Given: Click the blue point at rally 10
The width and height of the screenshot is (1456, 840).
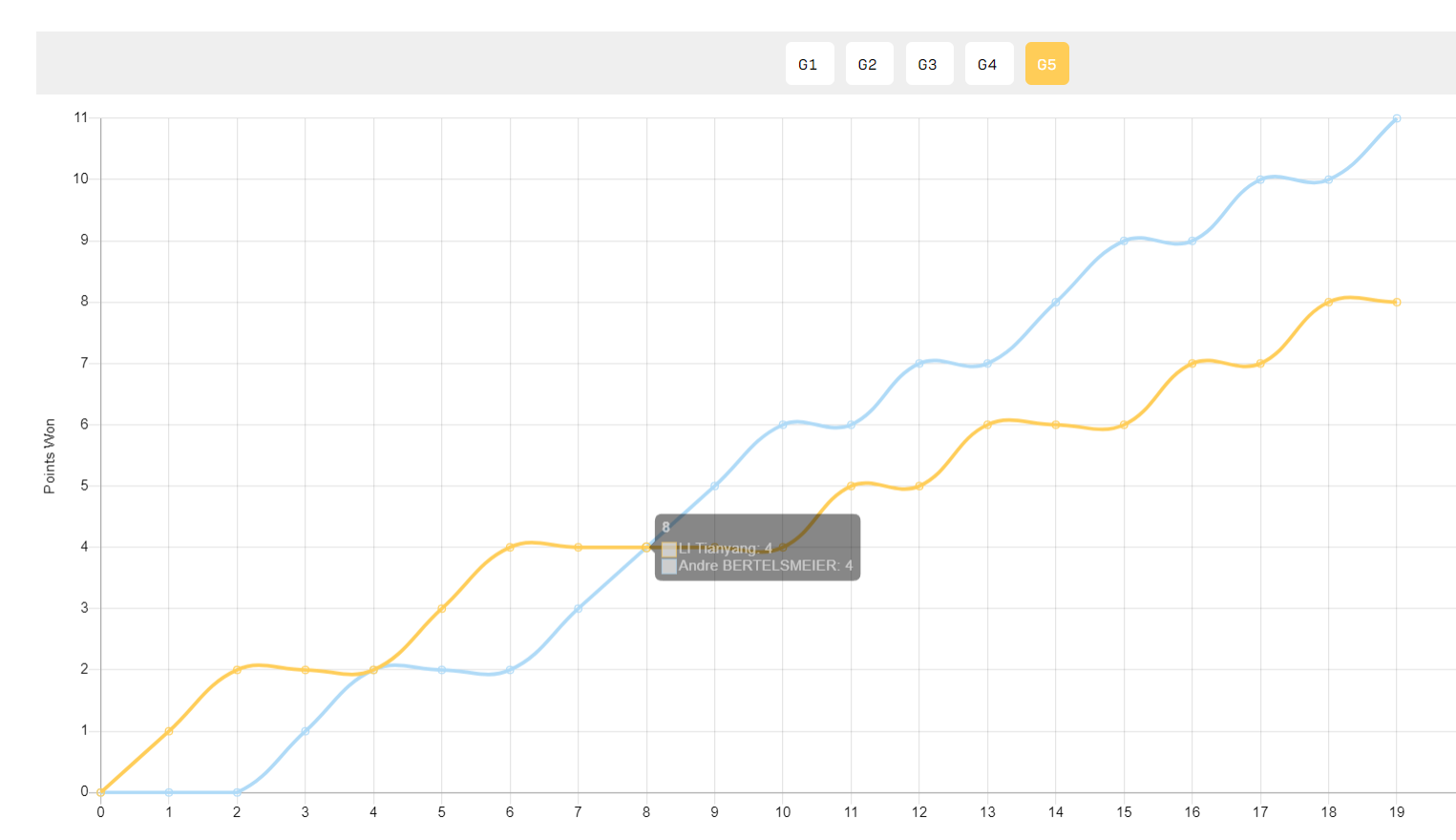Looking at the screenshot, I should coord(783,425).
